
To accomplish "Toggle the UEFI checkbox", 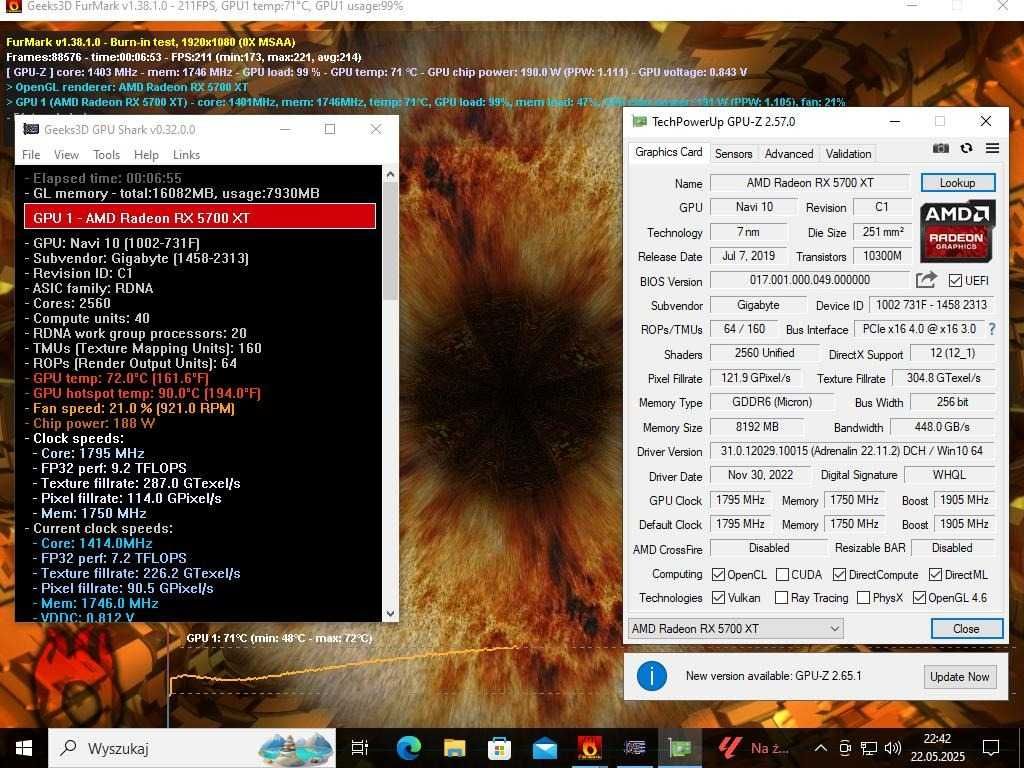I will point(955,281).
